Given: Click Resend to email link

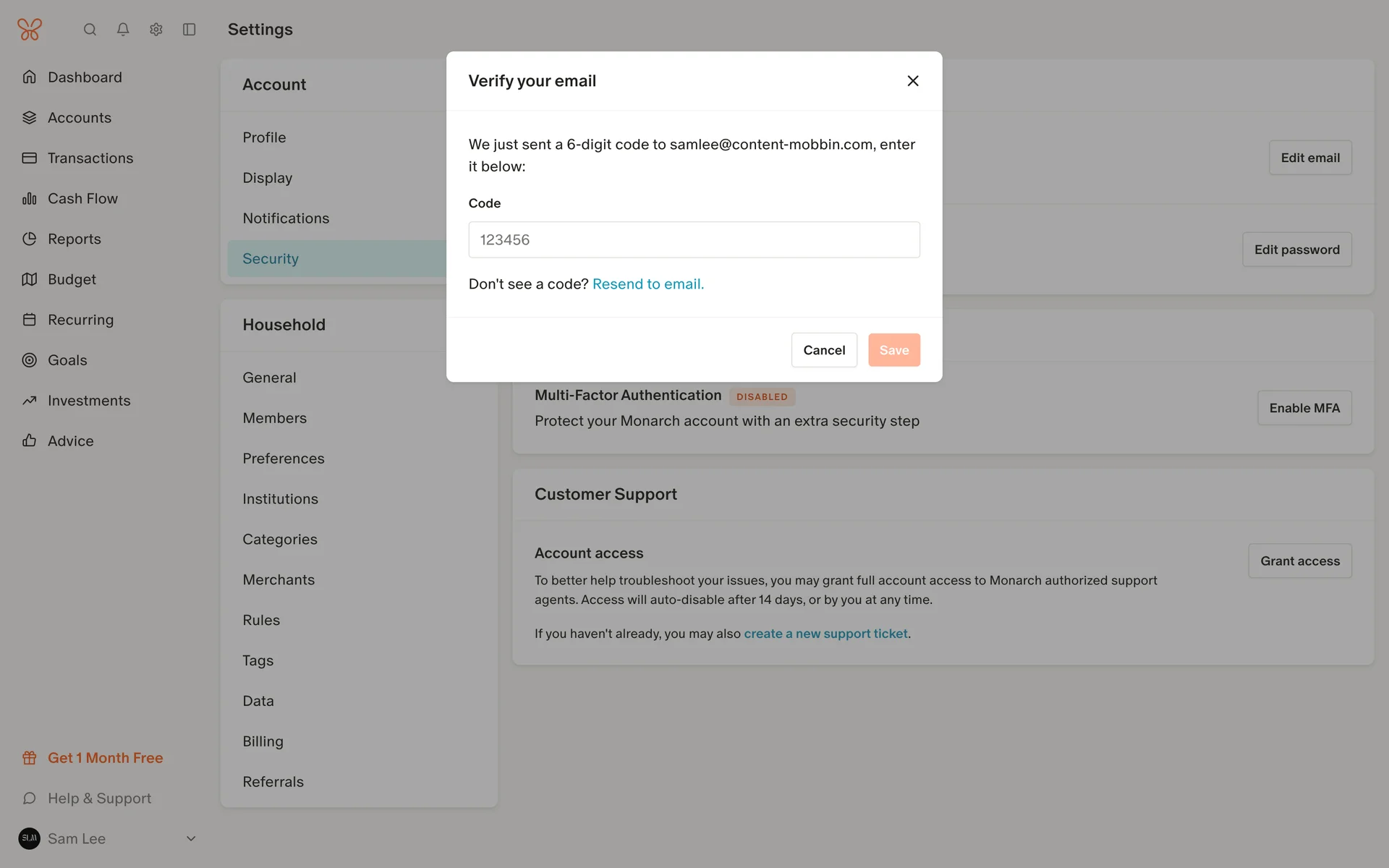Looking at the screenshot, I should click(647, 284).
